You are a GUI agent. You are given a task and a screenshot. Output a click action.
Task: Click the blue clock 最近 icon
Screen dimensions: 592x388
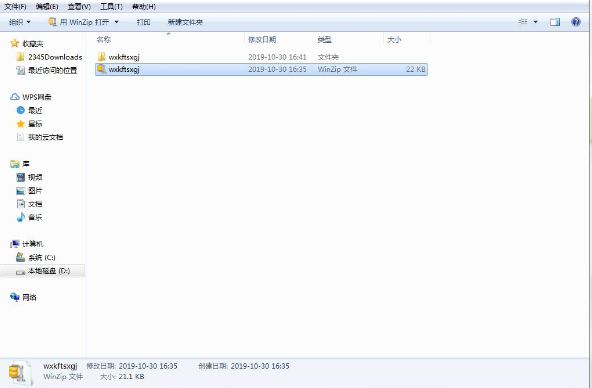(x=21, y=110)
